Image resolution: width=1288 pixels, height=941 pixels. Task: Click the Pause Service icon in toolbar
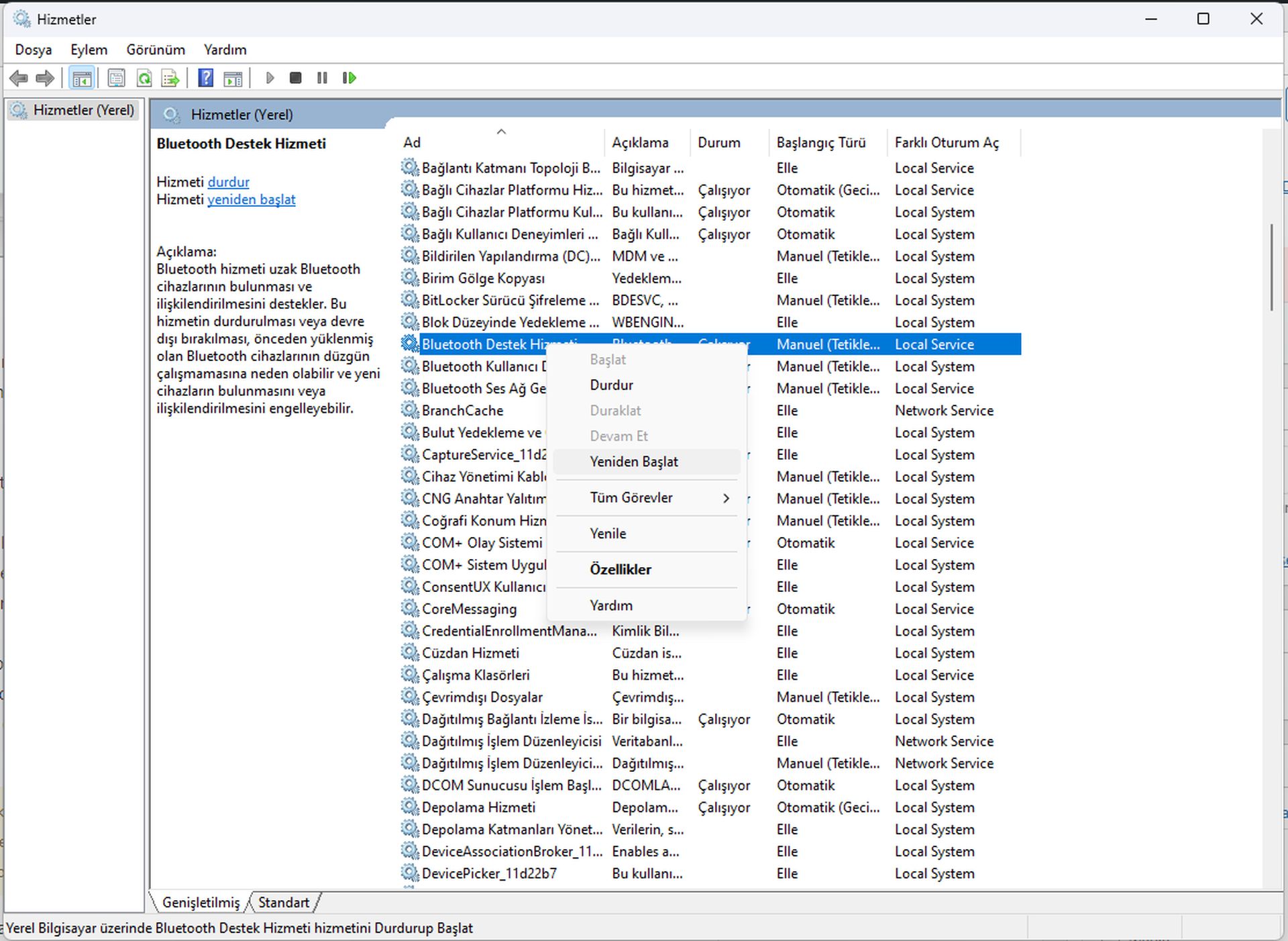pyautogui.click(x=323, y=77)
